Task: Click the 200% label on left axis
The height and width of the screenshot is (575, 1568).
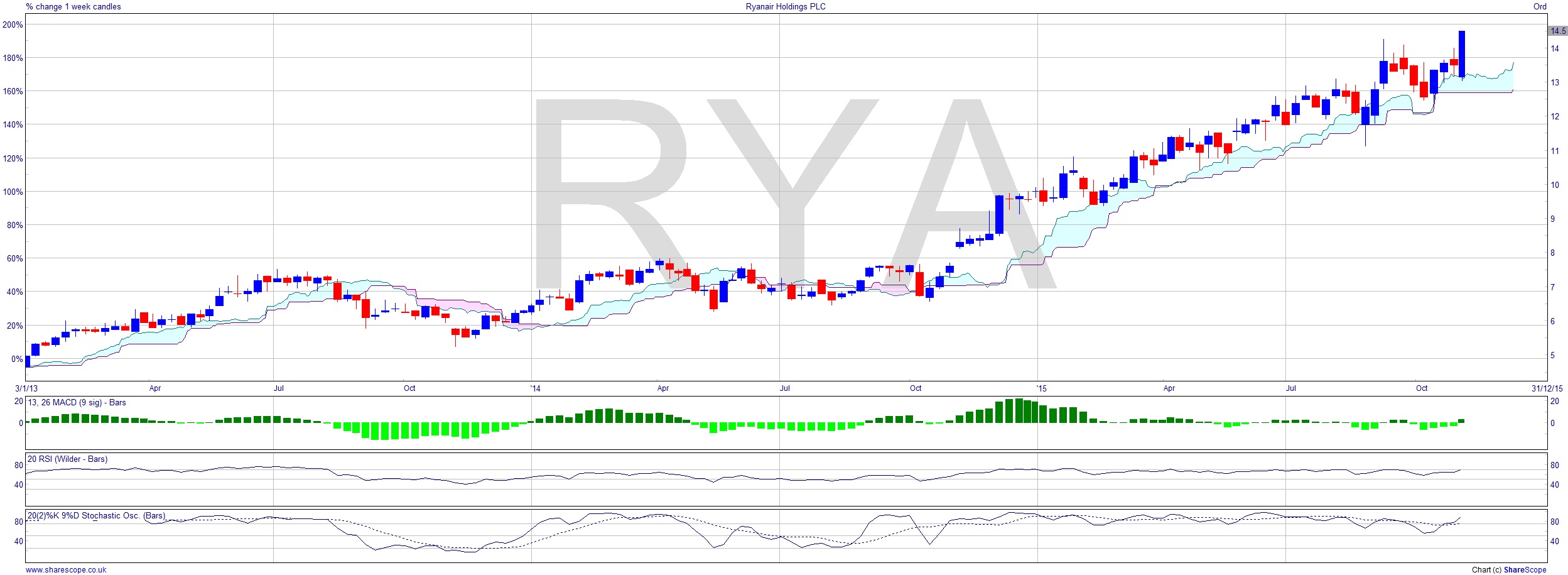Action: click(13, 25)
